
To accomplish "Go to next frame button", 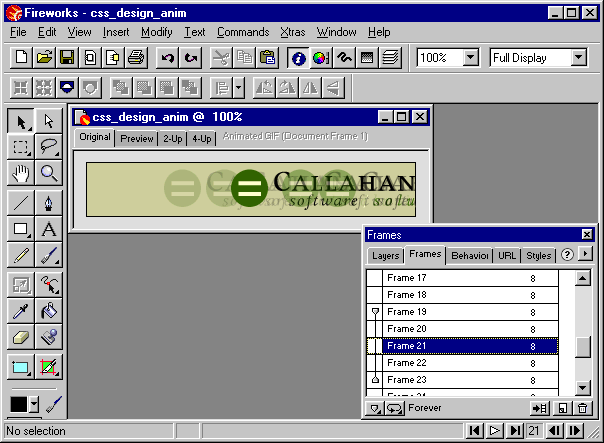I will pyautogui.click(x=575, y=430).
